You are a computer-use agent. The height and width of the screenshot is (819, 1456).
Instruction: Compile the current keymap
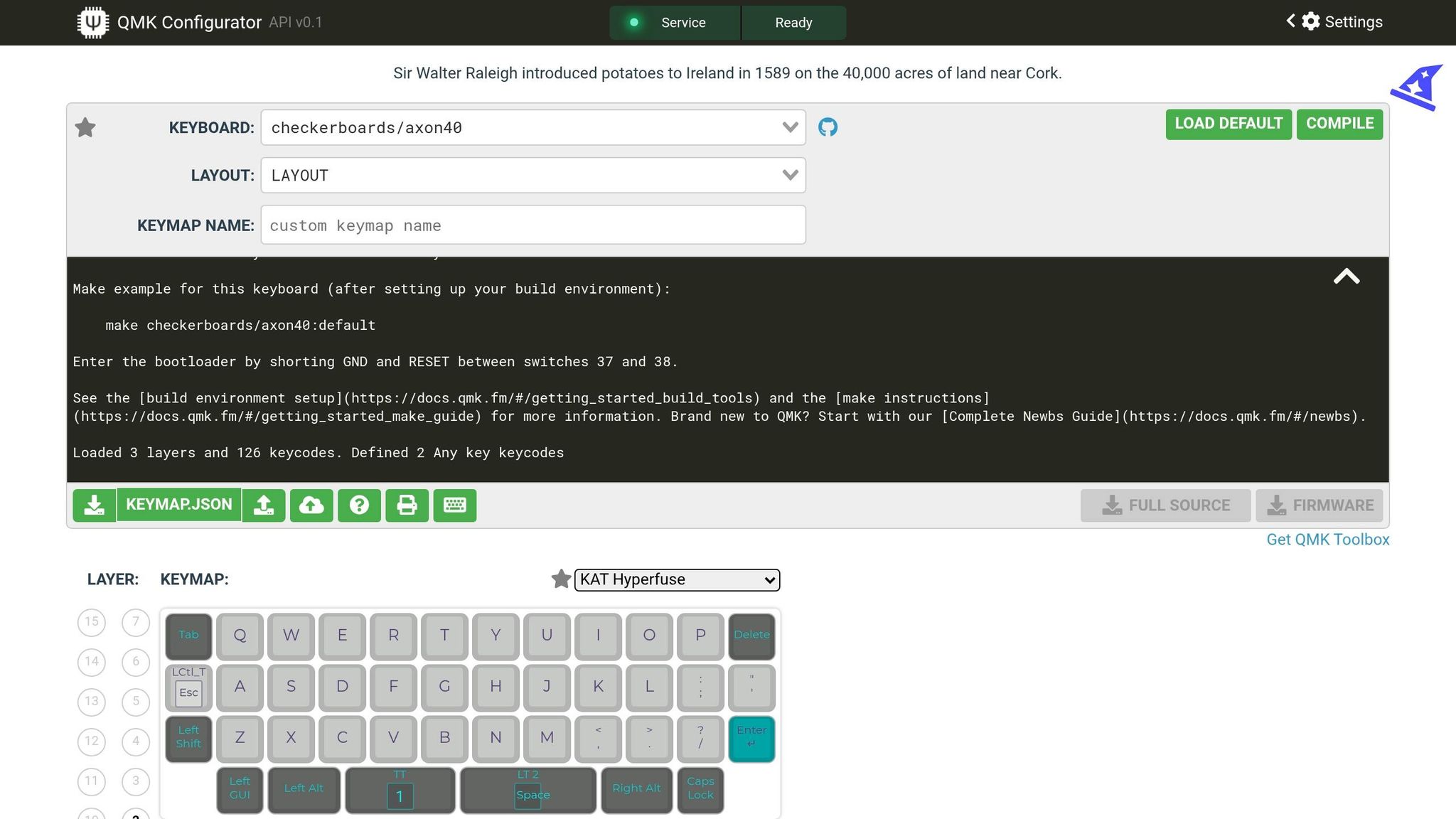pyautogui.click(x=1339, y=124)
